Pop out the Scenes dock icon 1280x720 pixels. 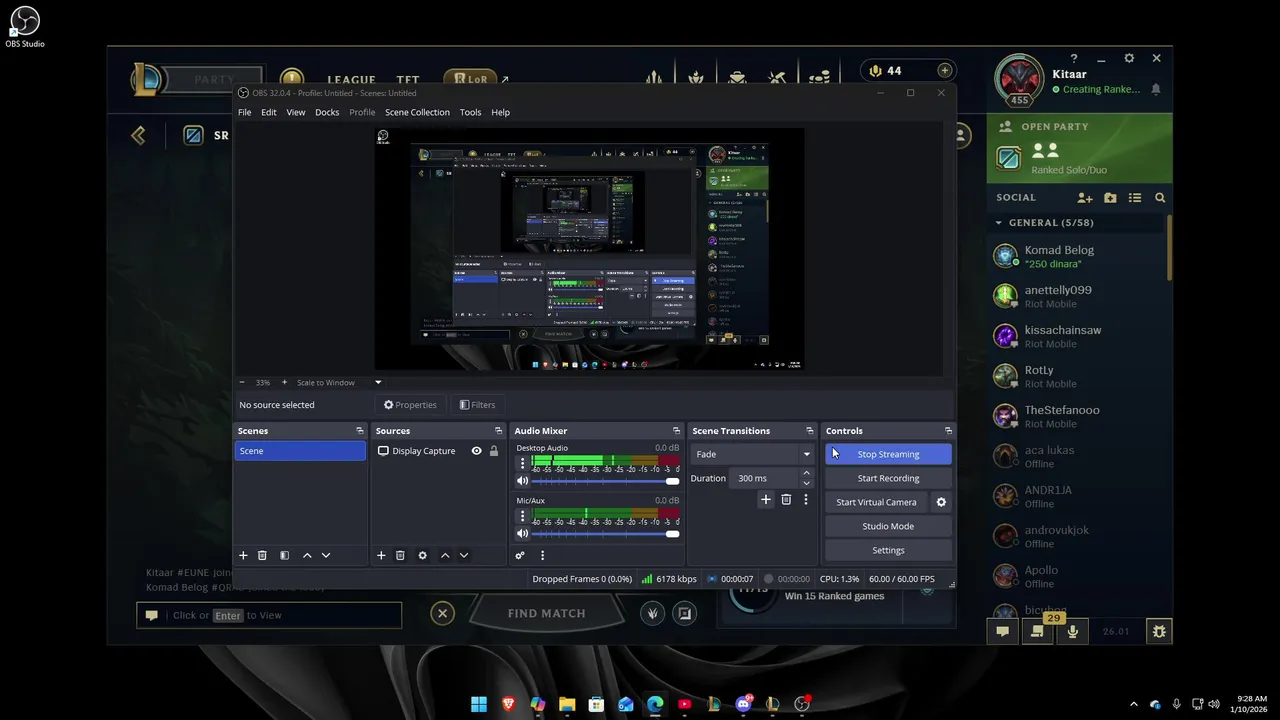coord(360,431)
